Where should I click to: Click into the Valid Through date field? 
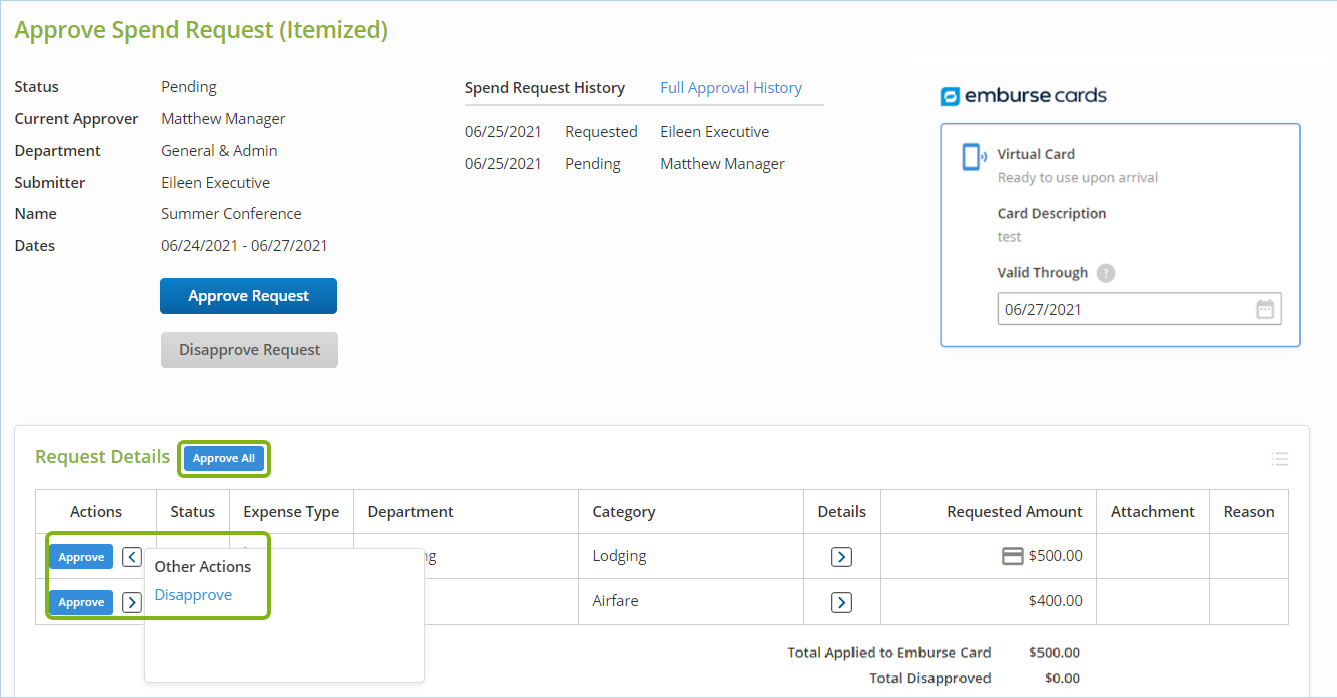point(1120,309)
